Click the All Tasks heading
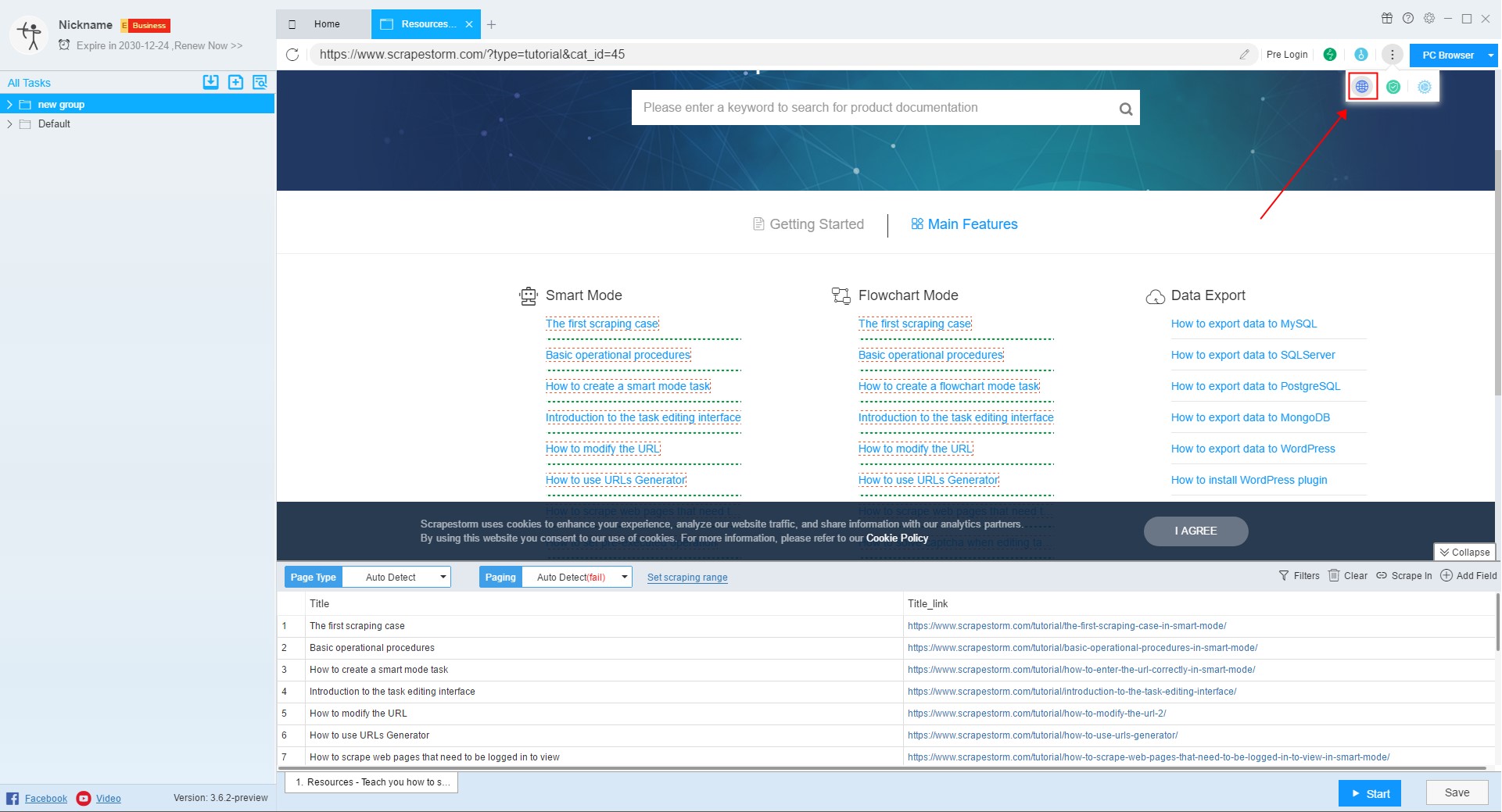The height and width of the screenshot is (812, 1502). [x=29, y=83]
